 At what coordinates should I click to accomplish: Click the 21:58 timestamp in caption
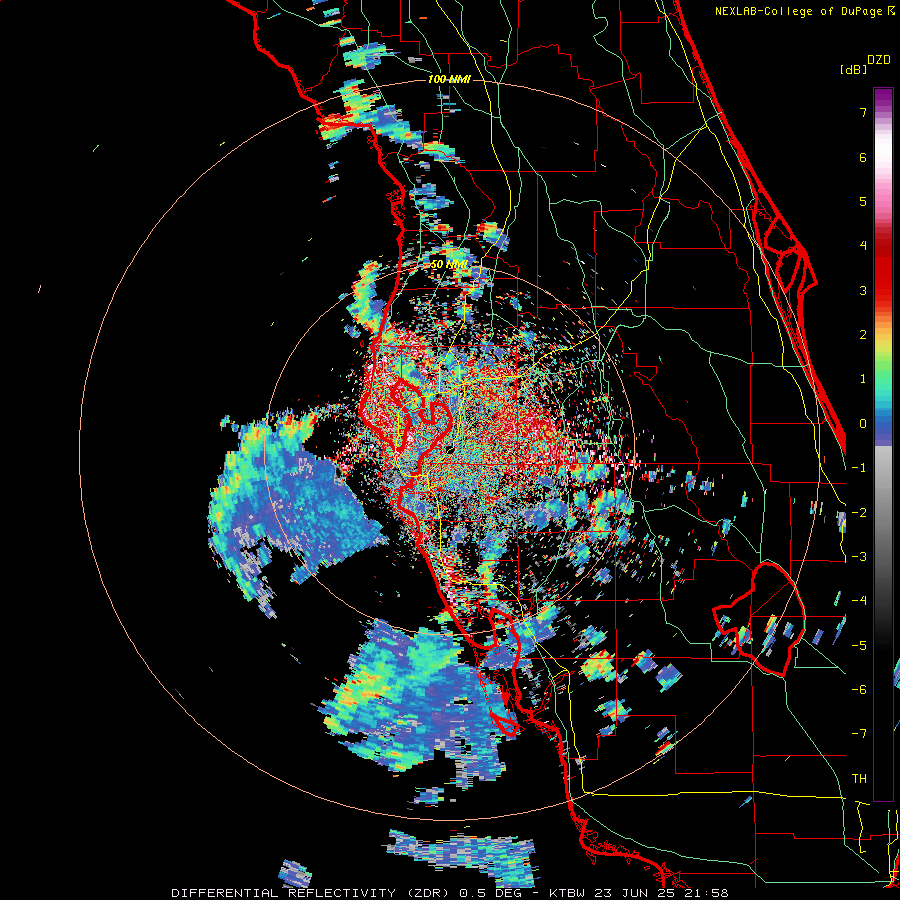click(x=707, y=893)
